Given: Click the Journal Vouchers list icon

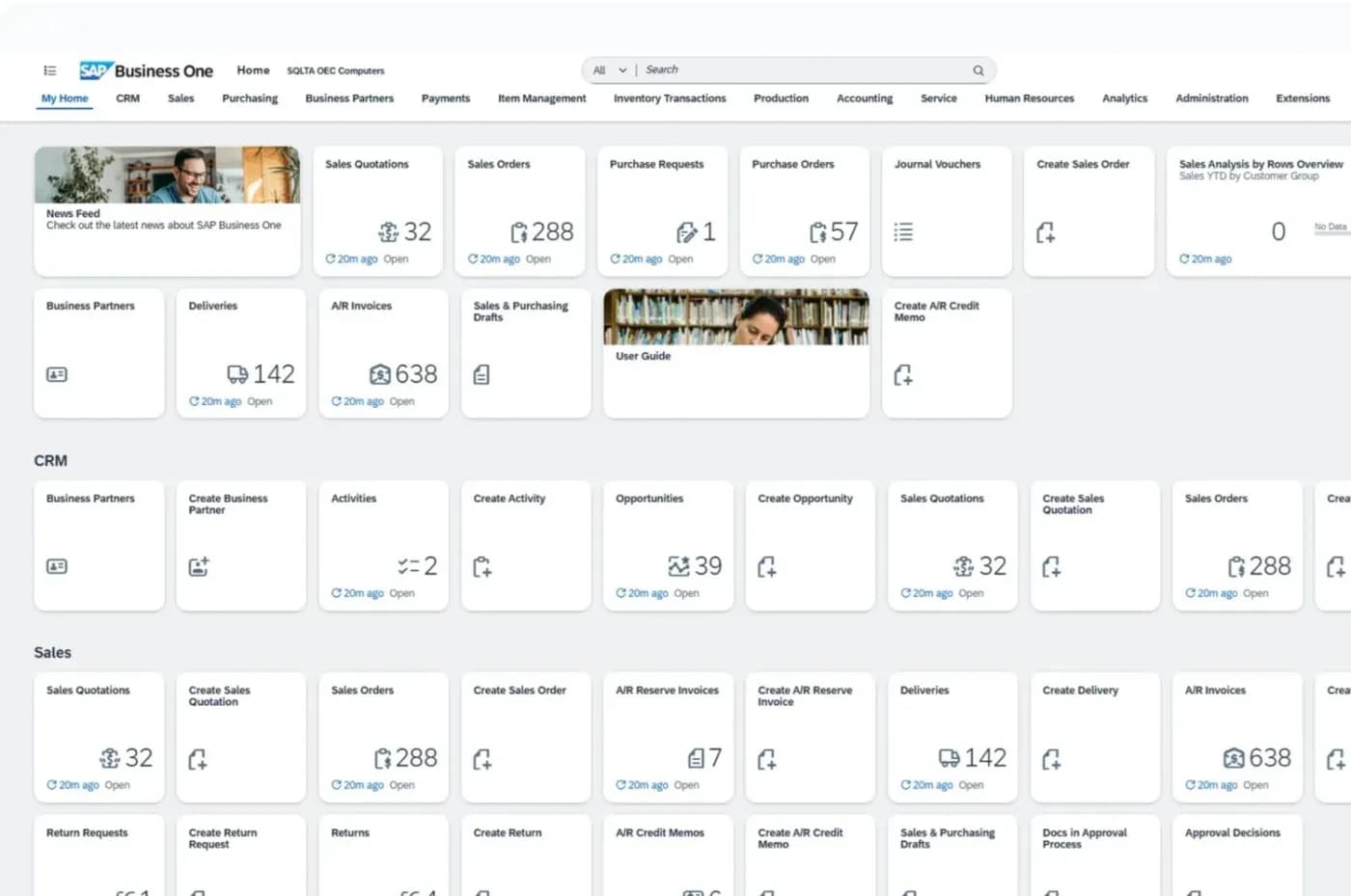Looking at the screenshot, I should pos(903,232).
